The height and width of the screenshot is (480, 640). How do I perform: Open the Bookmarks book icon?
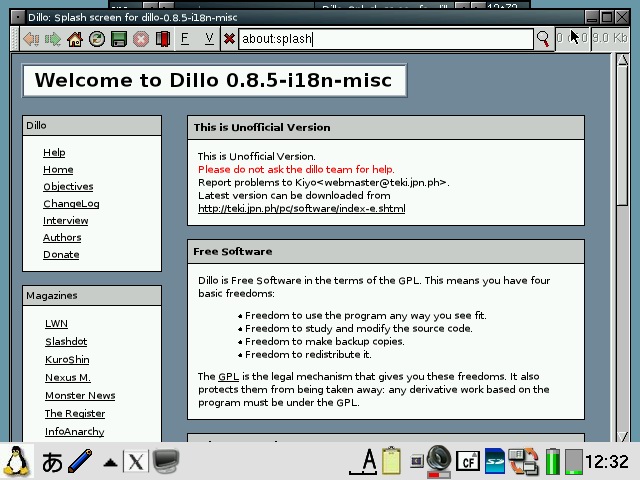(162, 39)
